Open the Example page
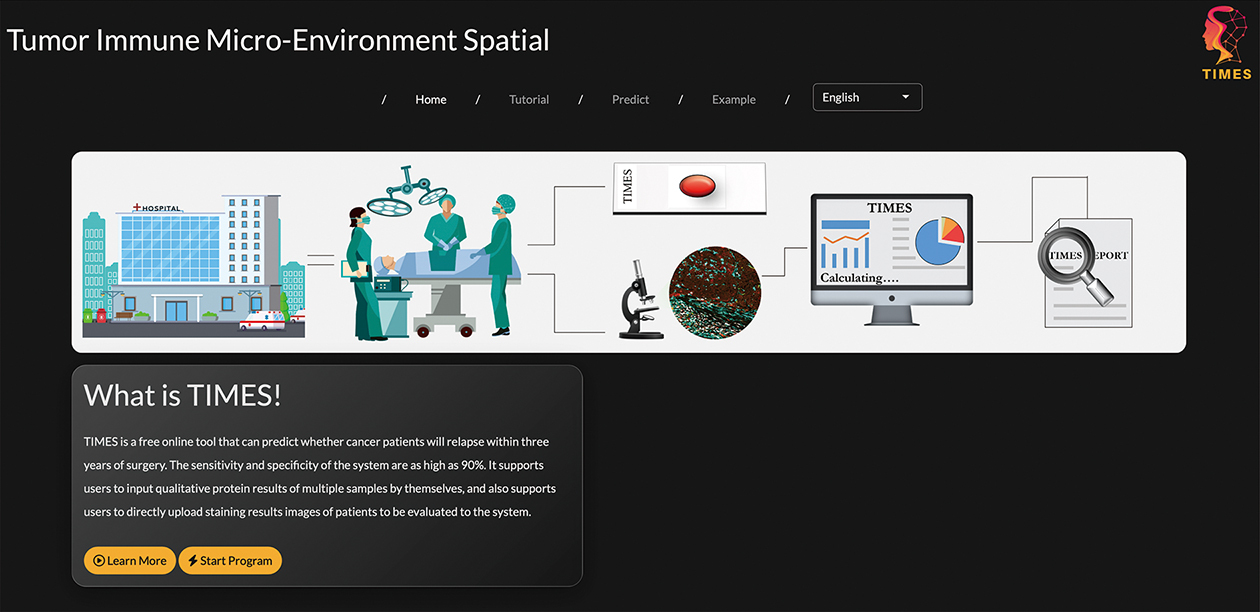The image size is (1260, 612). (733, 99)
